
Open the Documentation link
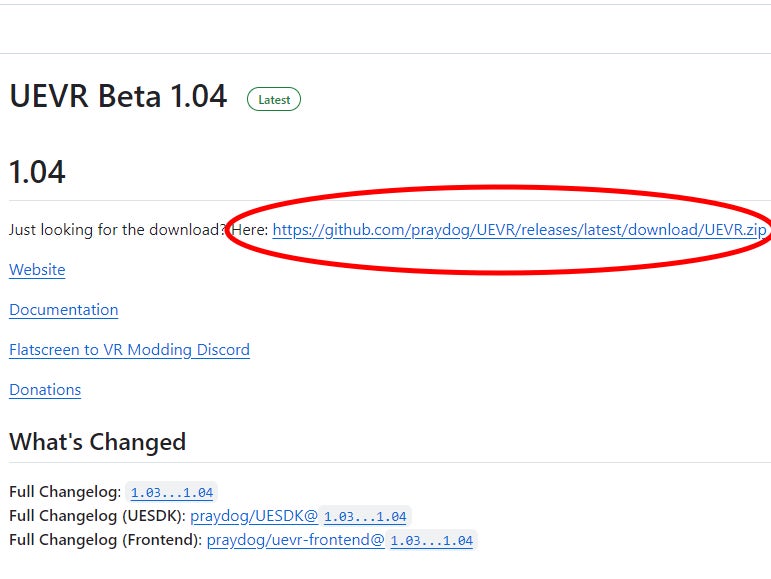[x=64, y=310]
